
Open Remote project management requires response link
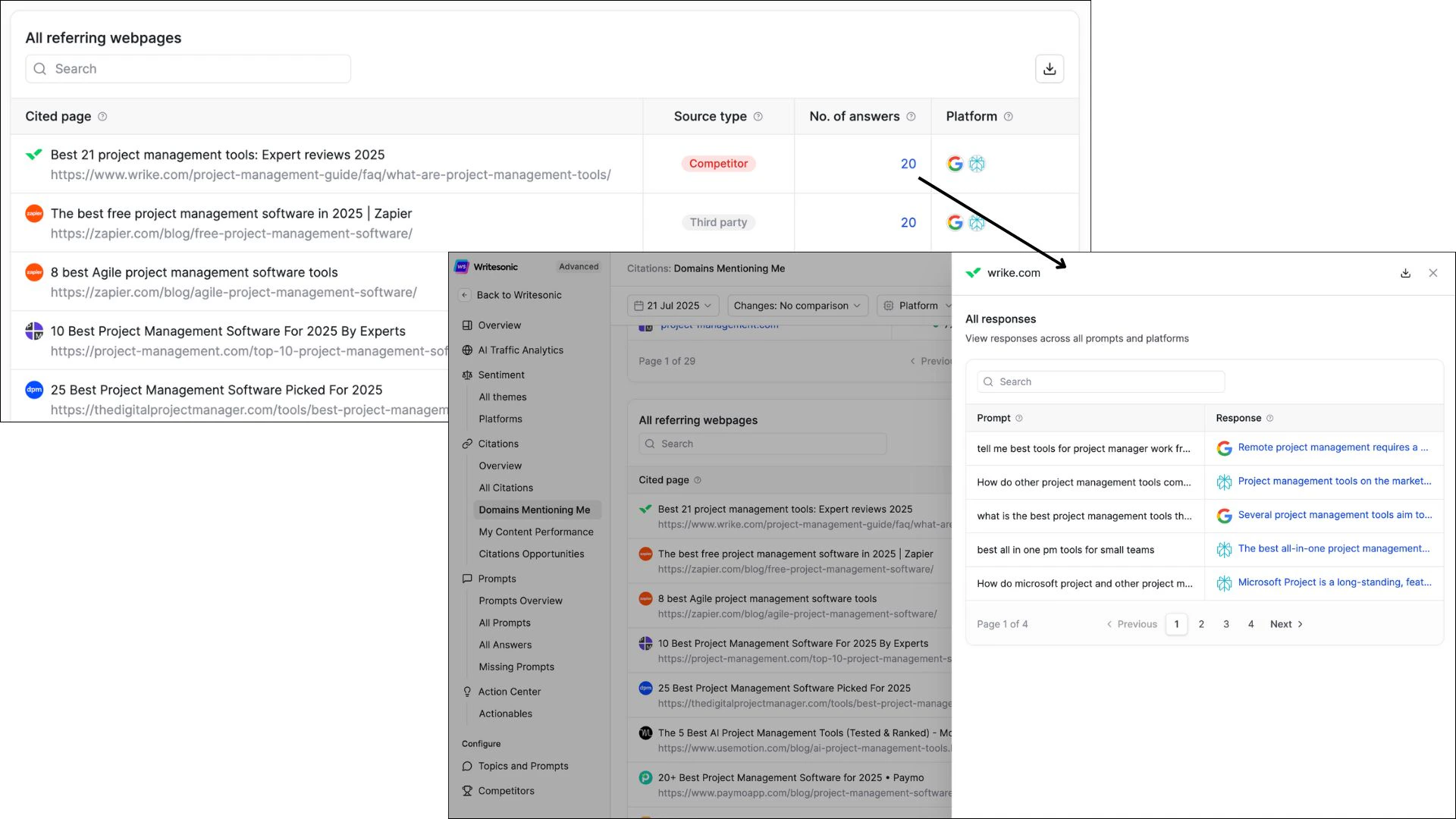(x=1332, y=447)
